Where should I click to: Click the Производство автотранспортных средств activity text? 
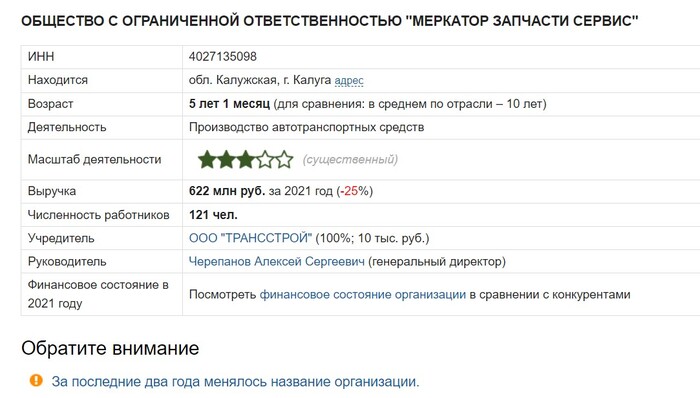pos(306,127)
